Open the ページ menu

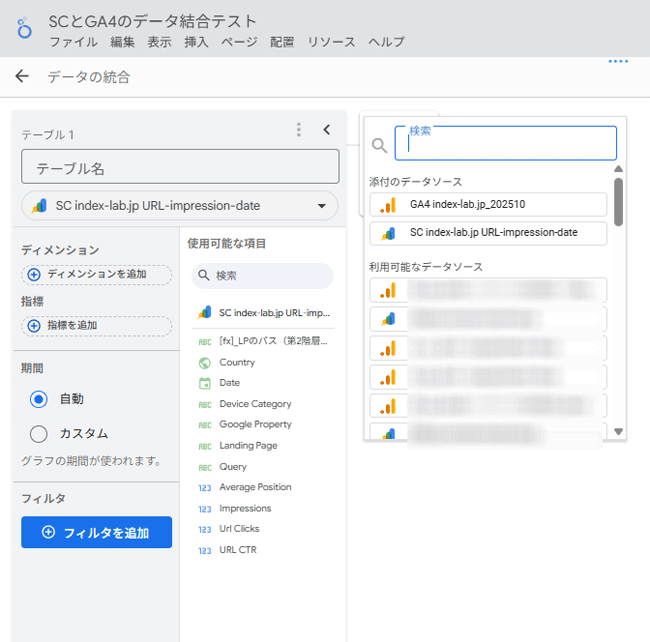239,42
